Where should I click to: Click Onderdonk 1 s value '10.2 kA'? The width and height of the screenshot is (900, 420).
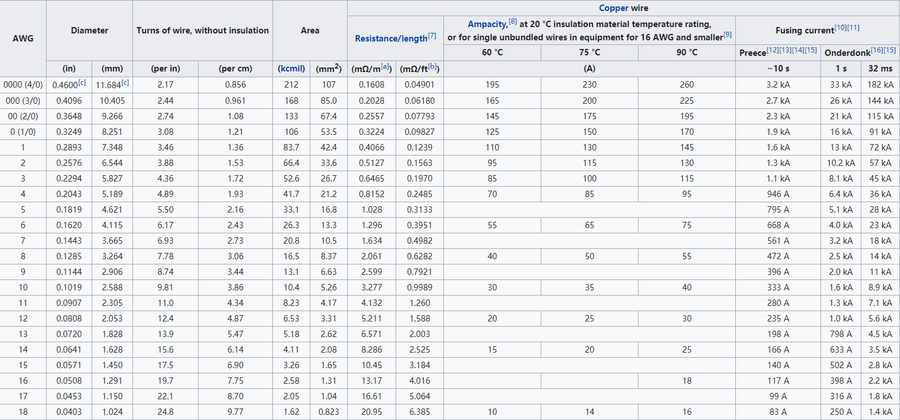pyautogui.click(x=841, y=163)
